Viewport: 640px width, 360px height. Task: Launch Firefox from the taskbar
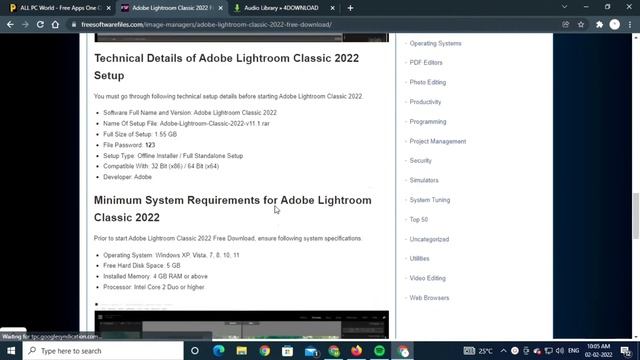(x=356, y=351)
